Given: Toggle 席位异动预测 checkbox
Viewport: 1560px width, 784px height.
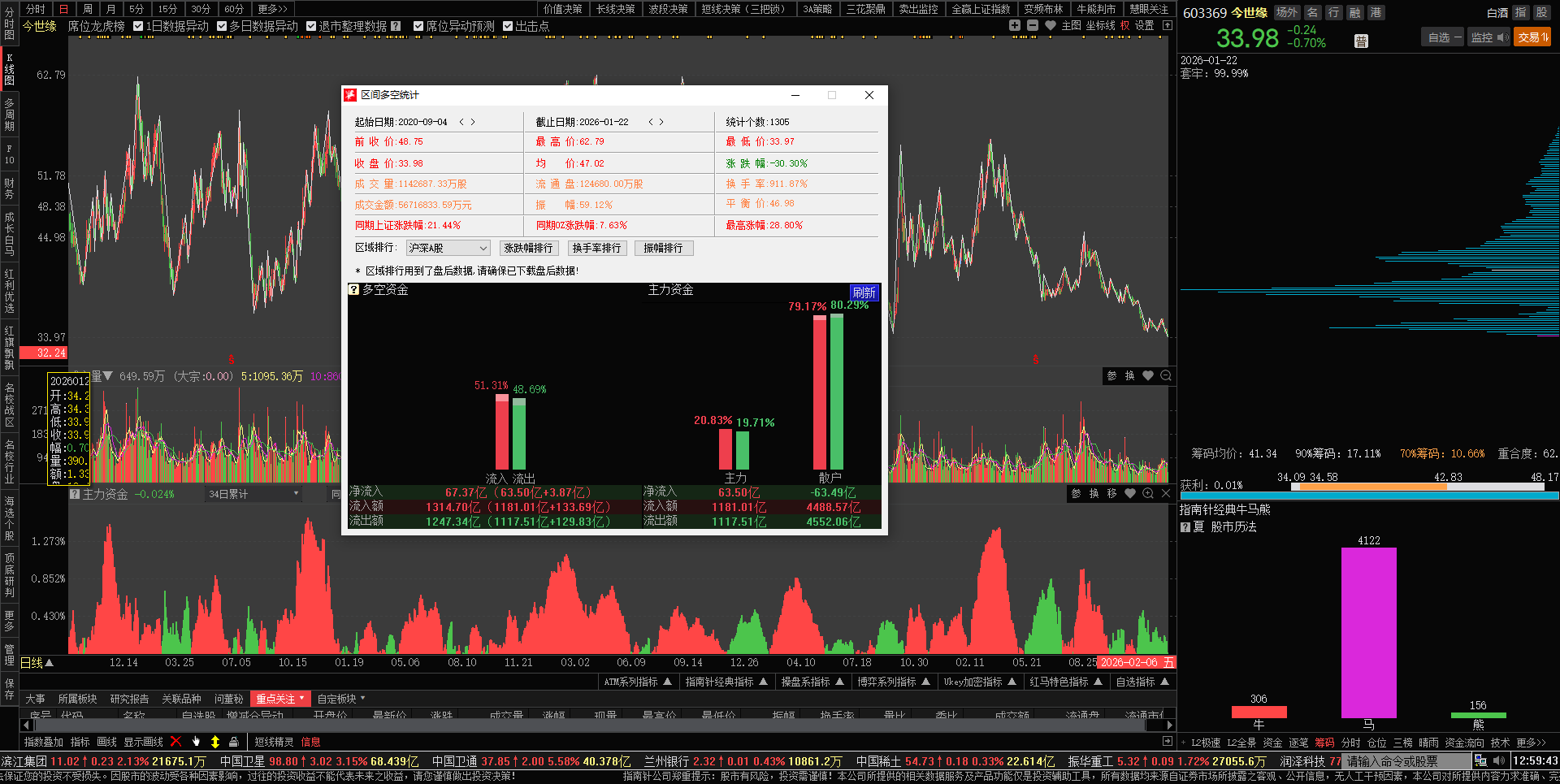Looking at the screenshot, I should point(418,26).
